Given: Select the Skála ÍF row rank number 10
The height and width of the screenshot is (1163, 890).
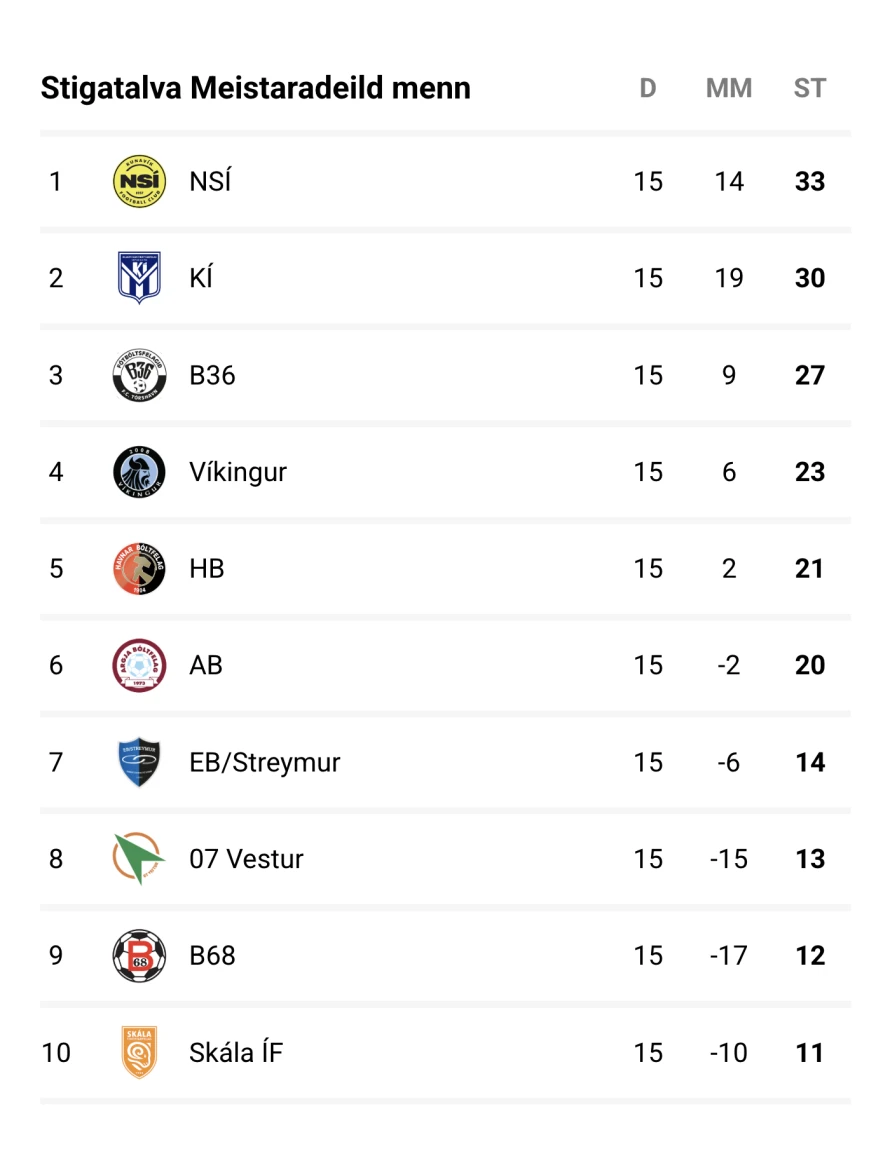Looking at the screenshot, I should coord(56,1052).
